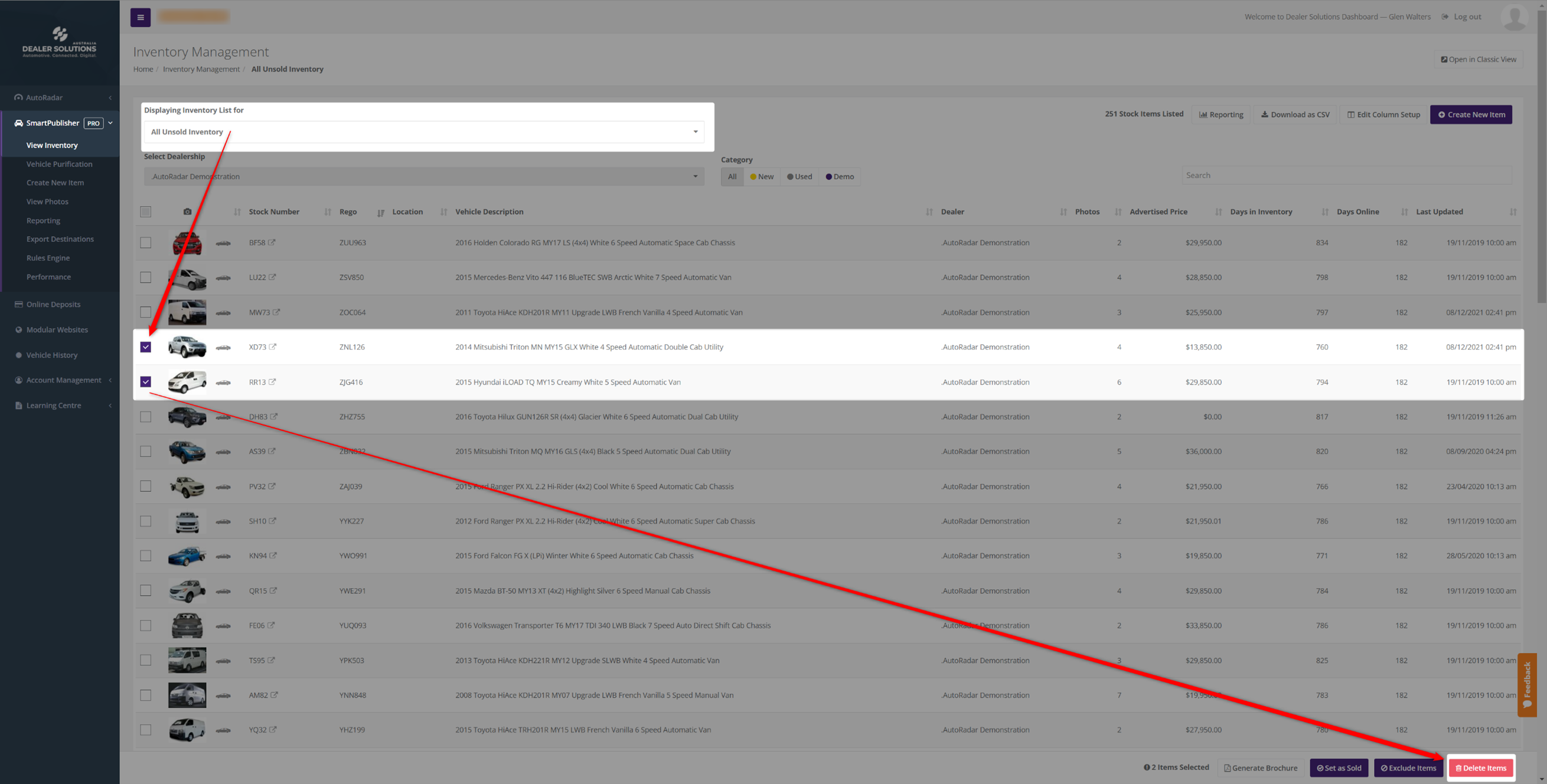Screen dimensions: 1547x784
Task: Click the page vertical scrollbar
Action: coord(1541,156)
